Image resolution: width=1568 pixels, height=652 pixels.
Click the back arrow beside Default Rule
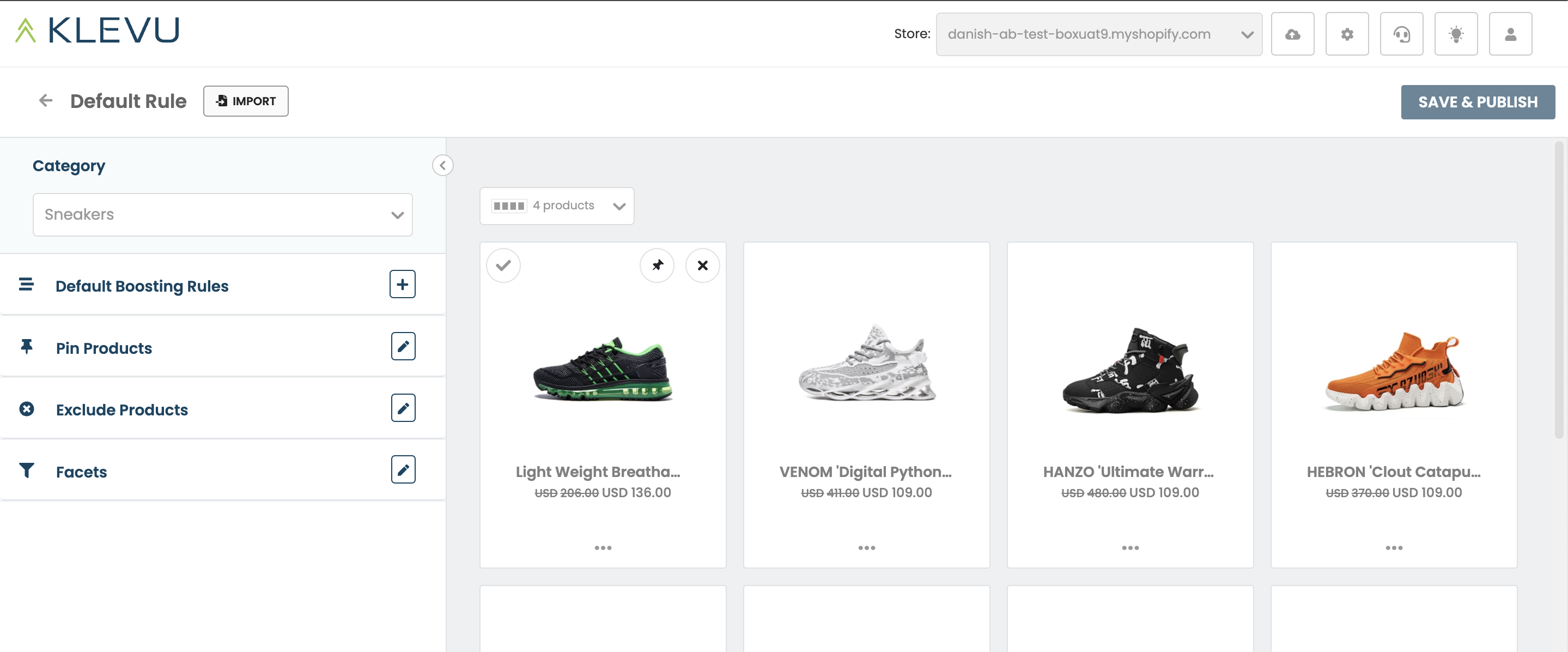tap(46, 100)
